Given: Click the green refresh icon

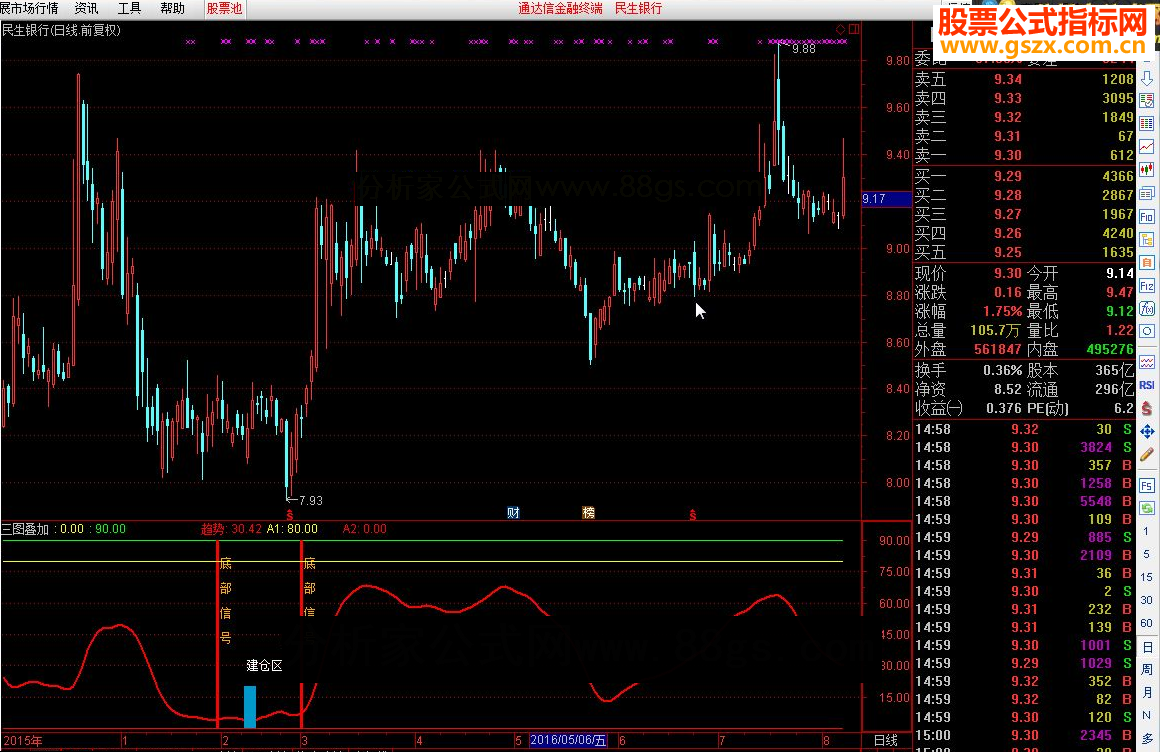Looking at the screenshot, I should pos(1147,508).
